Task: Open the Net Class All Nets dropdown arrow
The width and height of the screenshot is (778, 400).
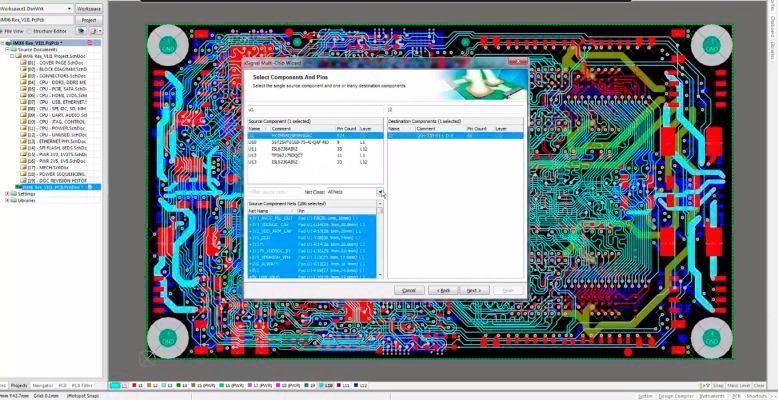Action: pos(380,192)
